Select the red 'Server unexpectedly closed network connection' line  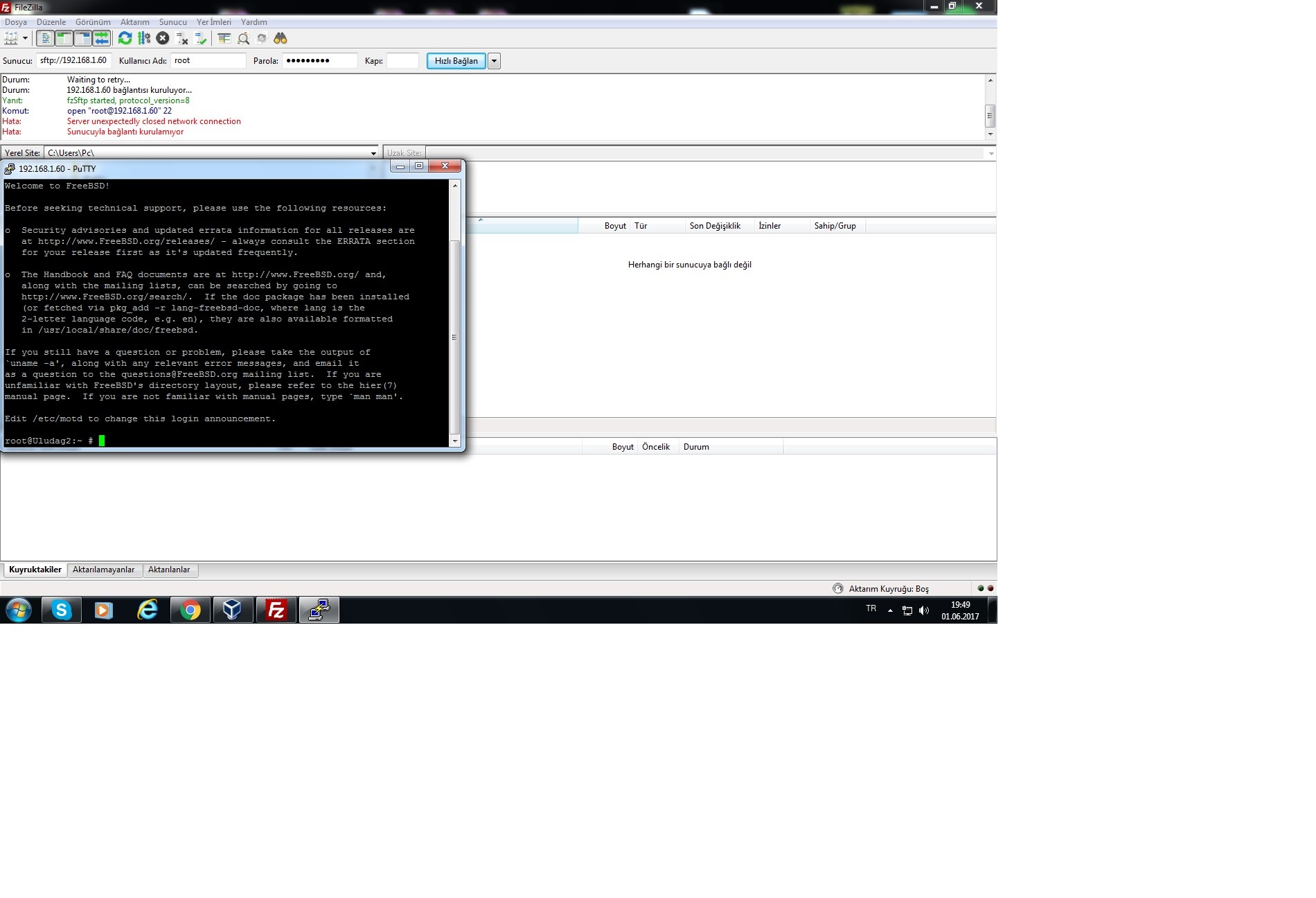coord(154,121)
